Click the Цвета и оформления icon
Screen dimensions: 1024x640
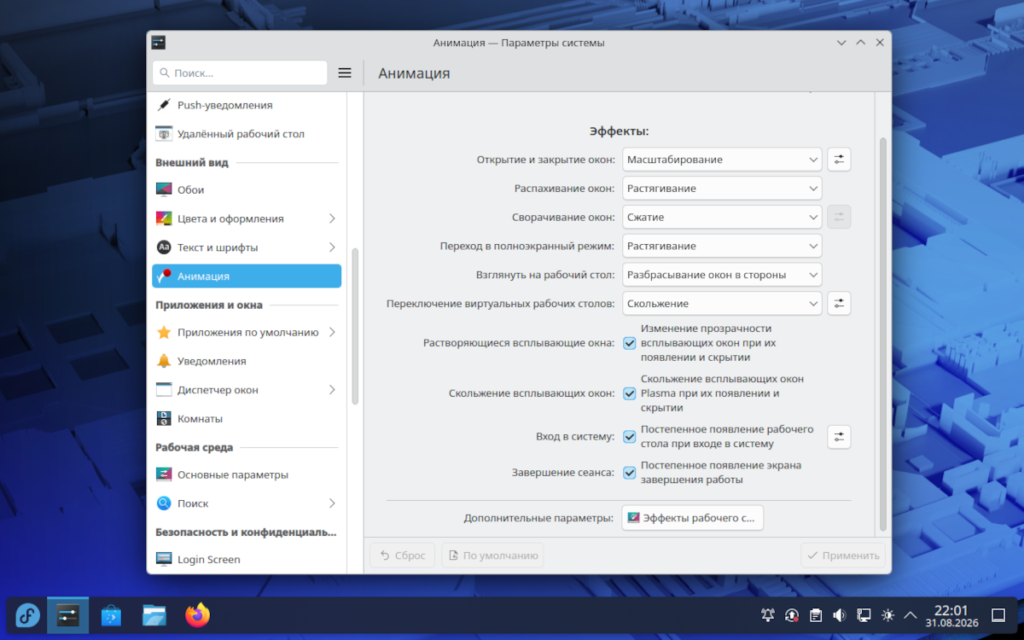coord(164,218)
